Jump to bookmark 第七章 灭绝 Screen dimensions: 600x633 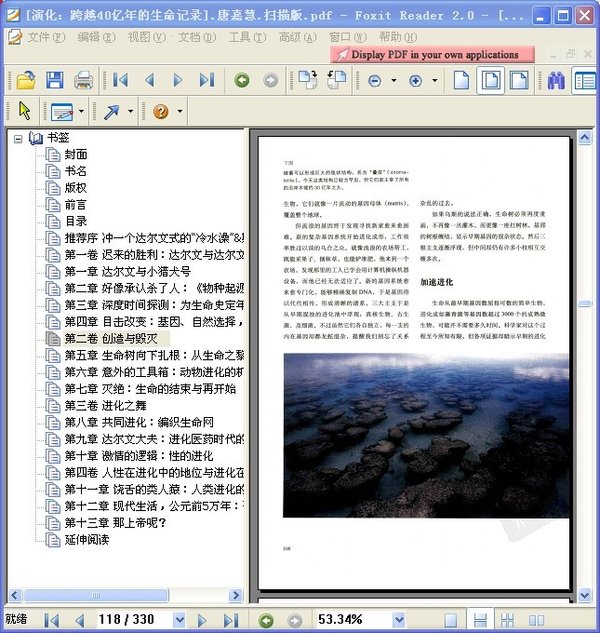click(150, 389)
